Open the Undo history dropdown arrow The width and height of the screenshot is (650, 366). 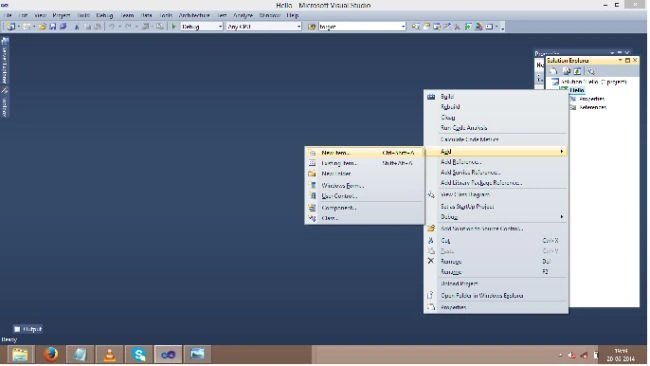click(x=119, y=27)
